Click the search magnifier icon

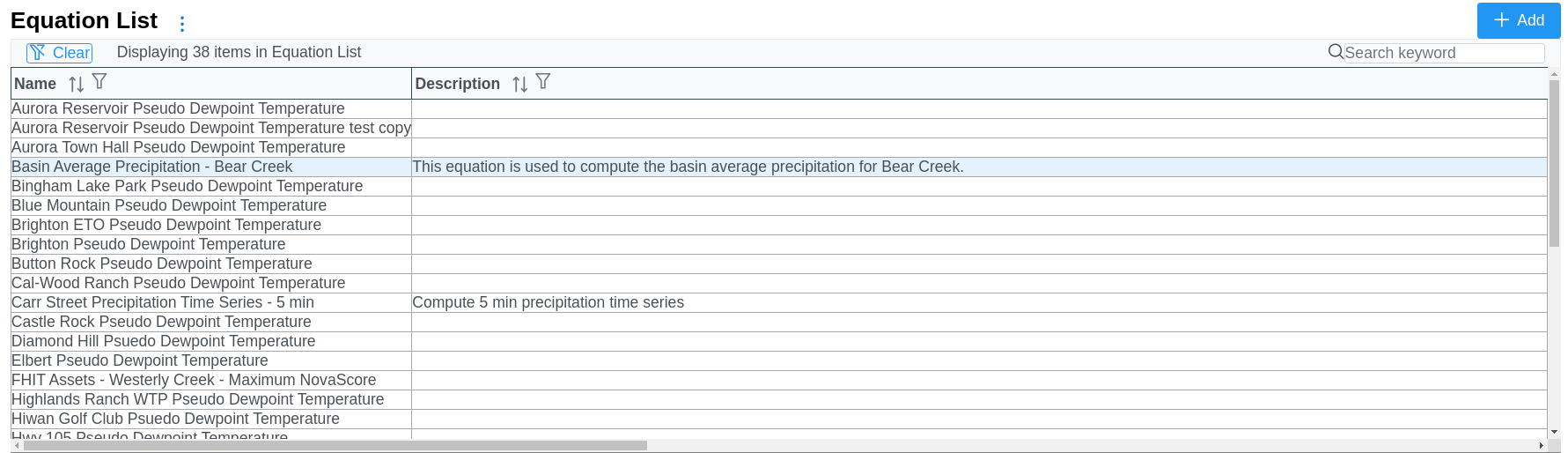point(1336,52)
